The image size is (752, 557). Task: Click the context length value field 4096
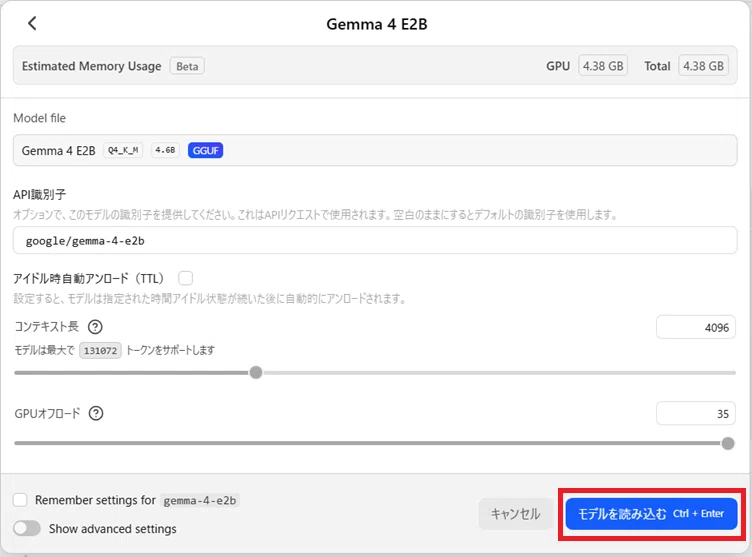click(695, 327)
